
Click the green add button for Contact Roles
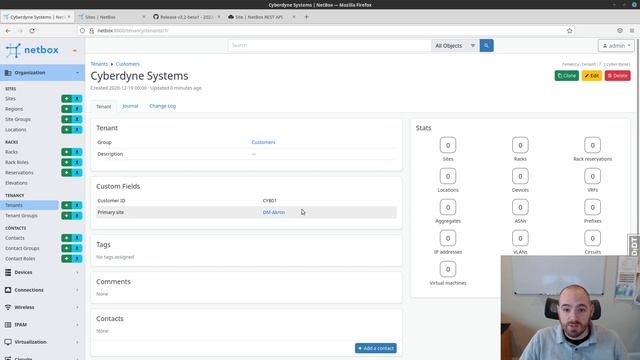(x=66, y=258)
